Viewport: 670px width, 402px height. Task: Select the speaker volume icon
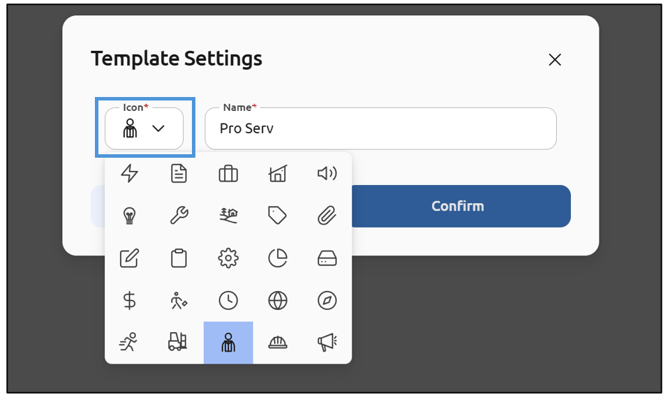point(327,174)
